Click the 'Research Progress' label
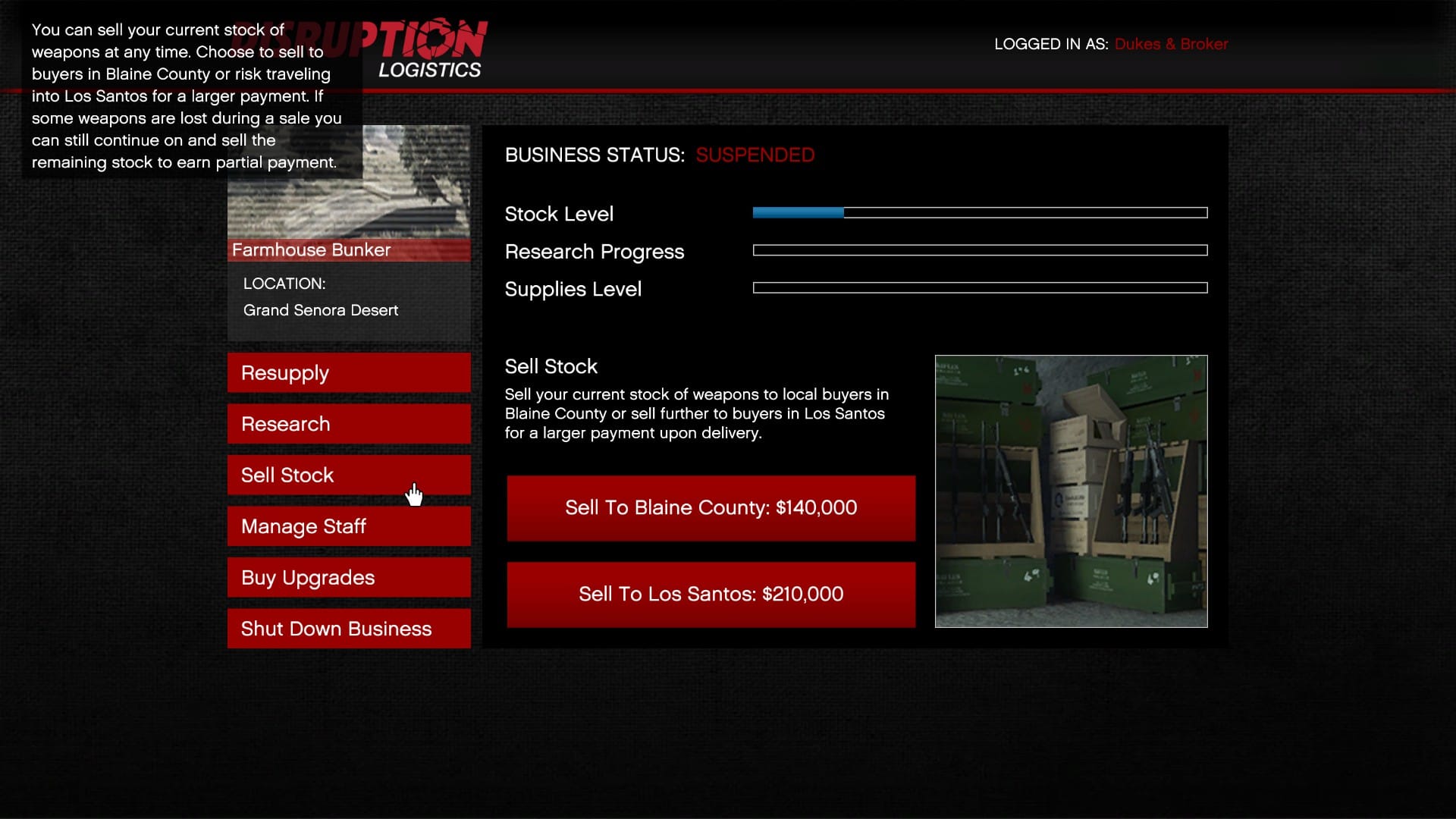Viewport: 1456px width, 819px height. tap(595, 252)
